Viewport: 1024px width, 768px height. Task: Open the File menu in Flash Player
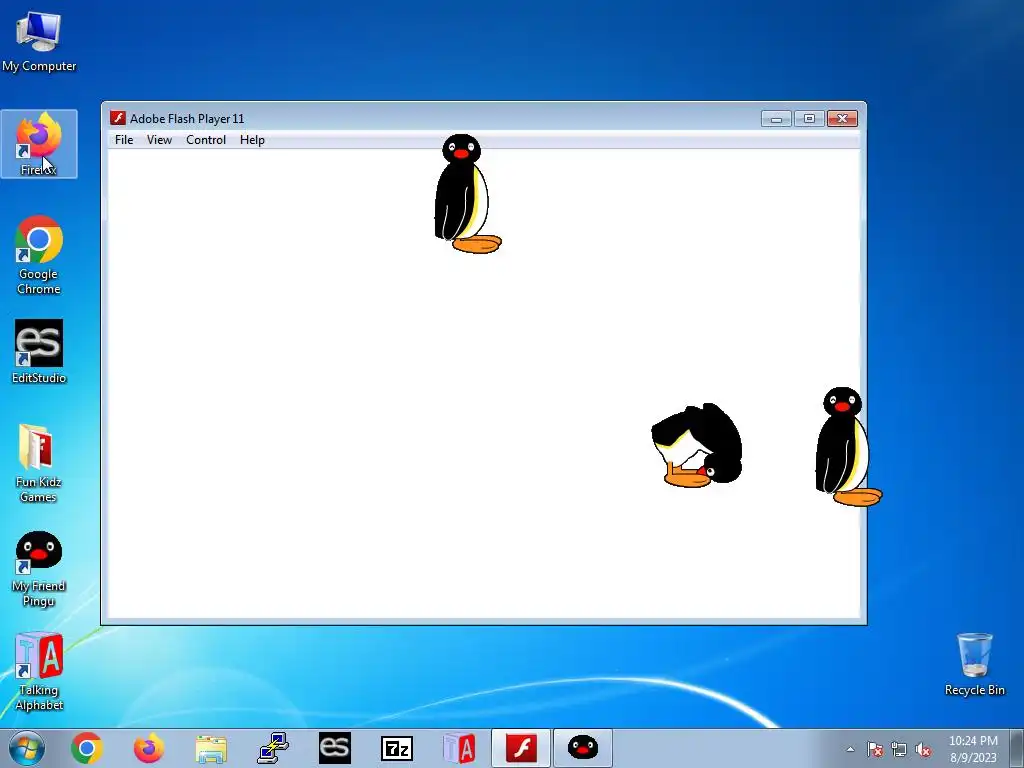(x=124, y=140)
